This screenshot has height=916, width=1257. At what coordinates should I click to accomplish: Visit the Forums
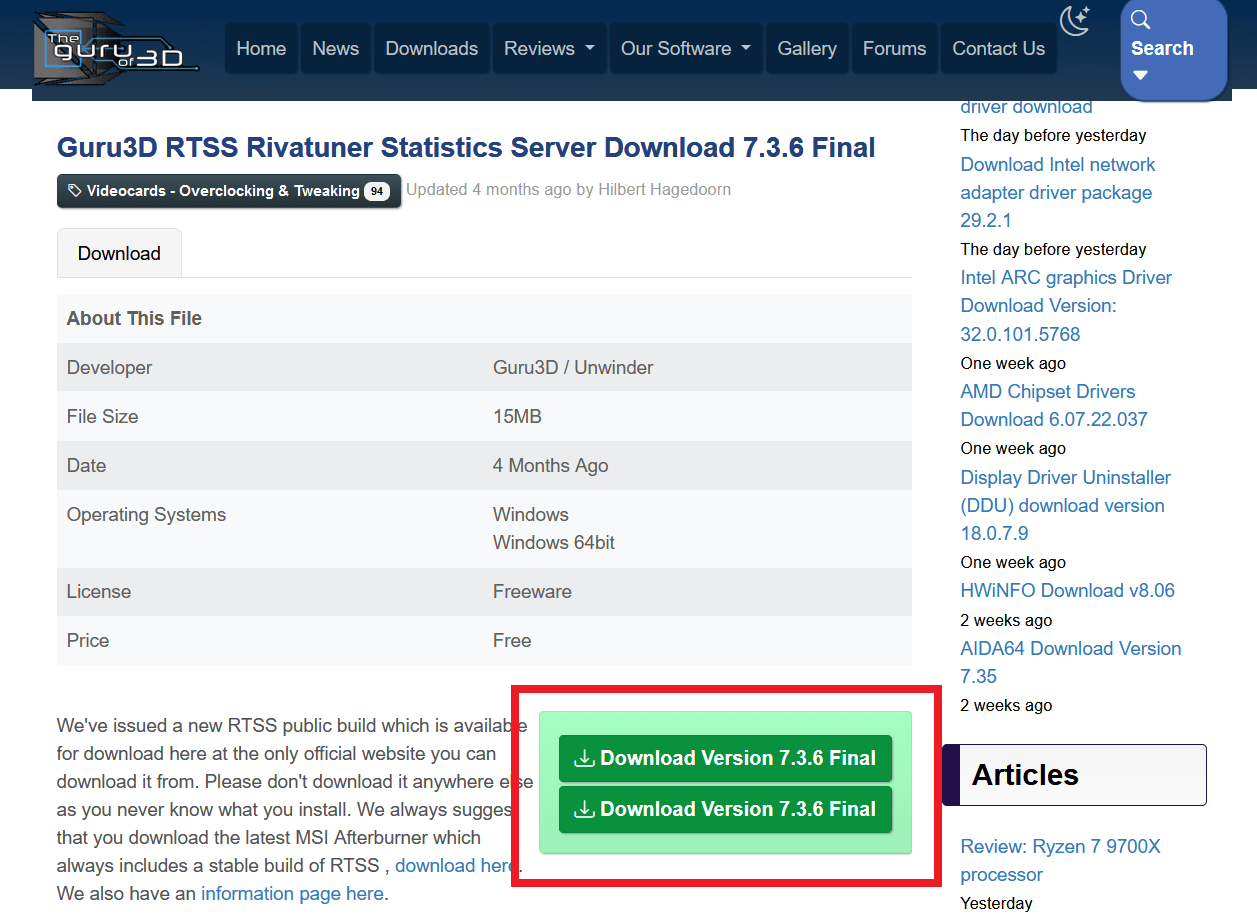[x=895, y=48]
